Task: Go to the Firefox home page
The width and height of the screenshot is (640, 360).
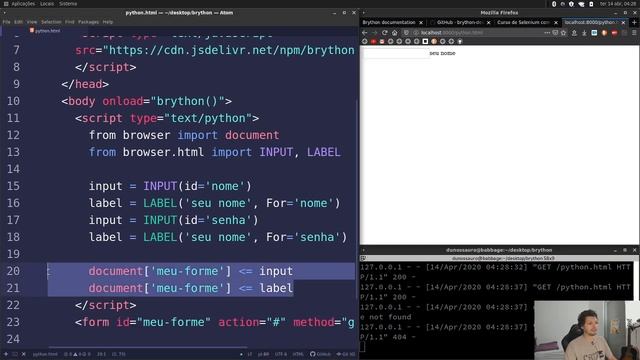Action: coord(394,33)
